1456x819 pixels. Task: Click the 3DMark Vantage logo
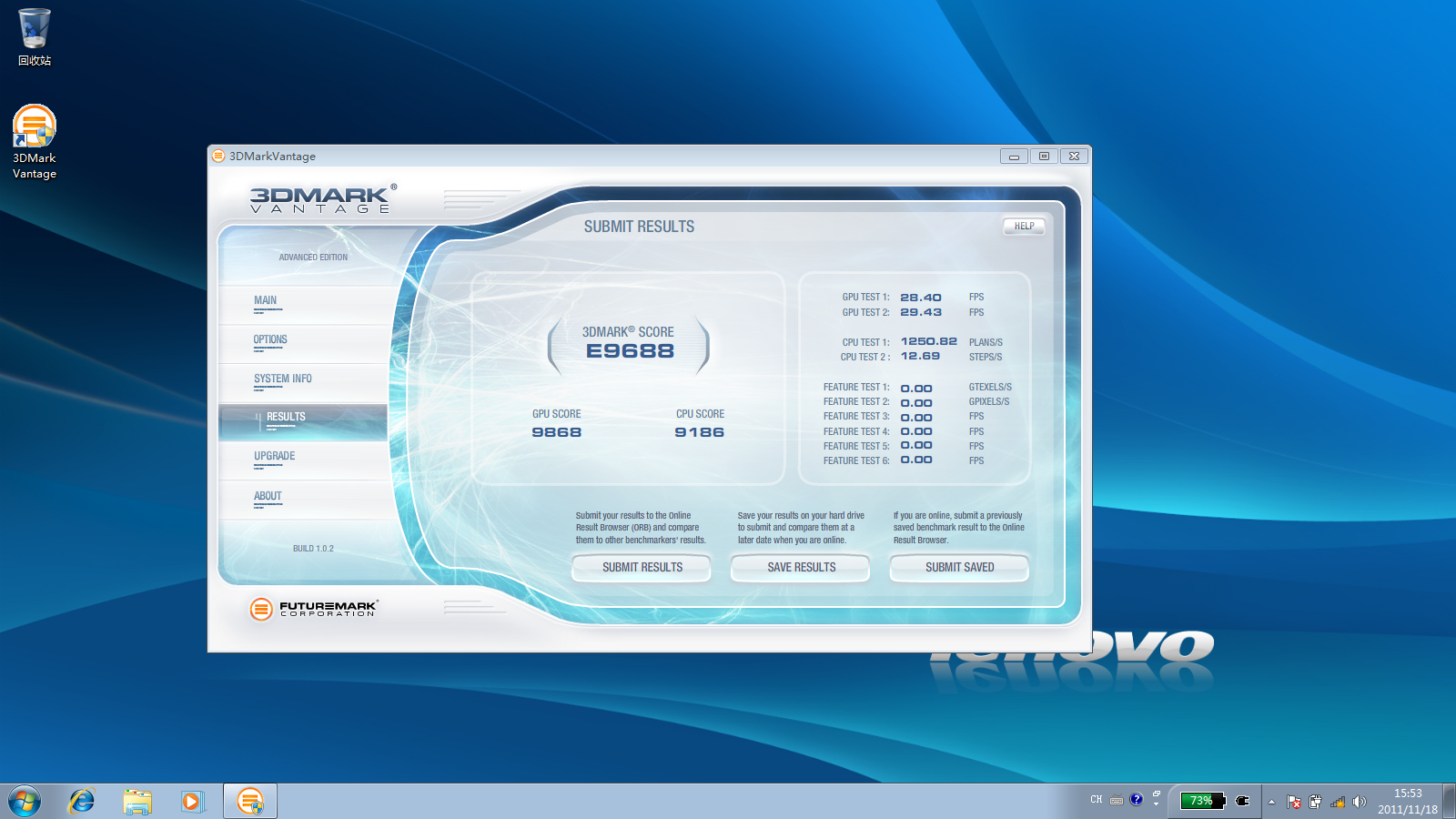(x=323, y=198)
